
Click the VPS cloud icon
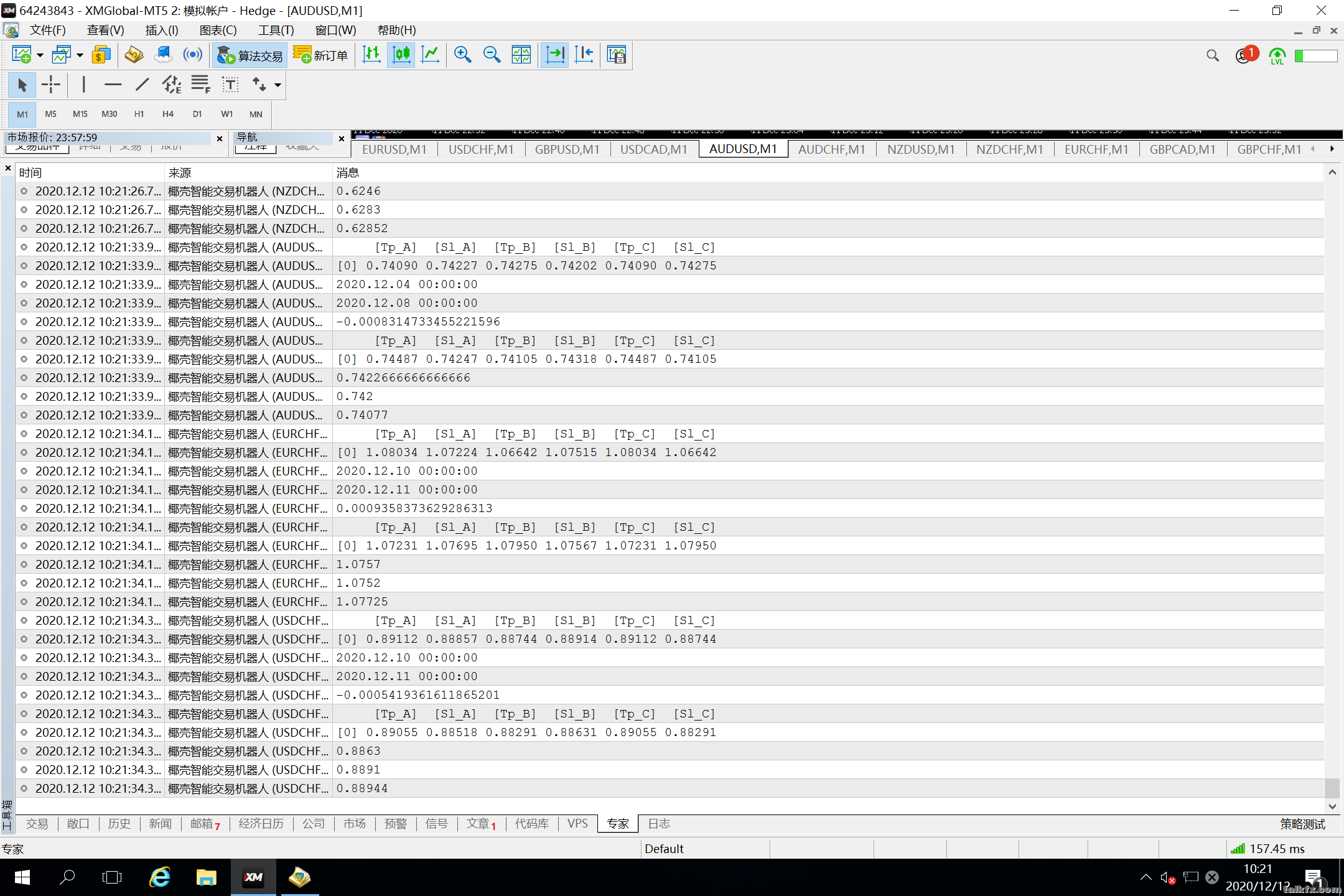(163, 55)
